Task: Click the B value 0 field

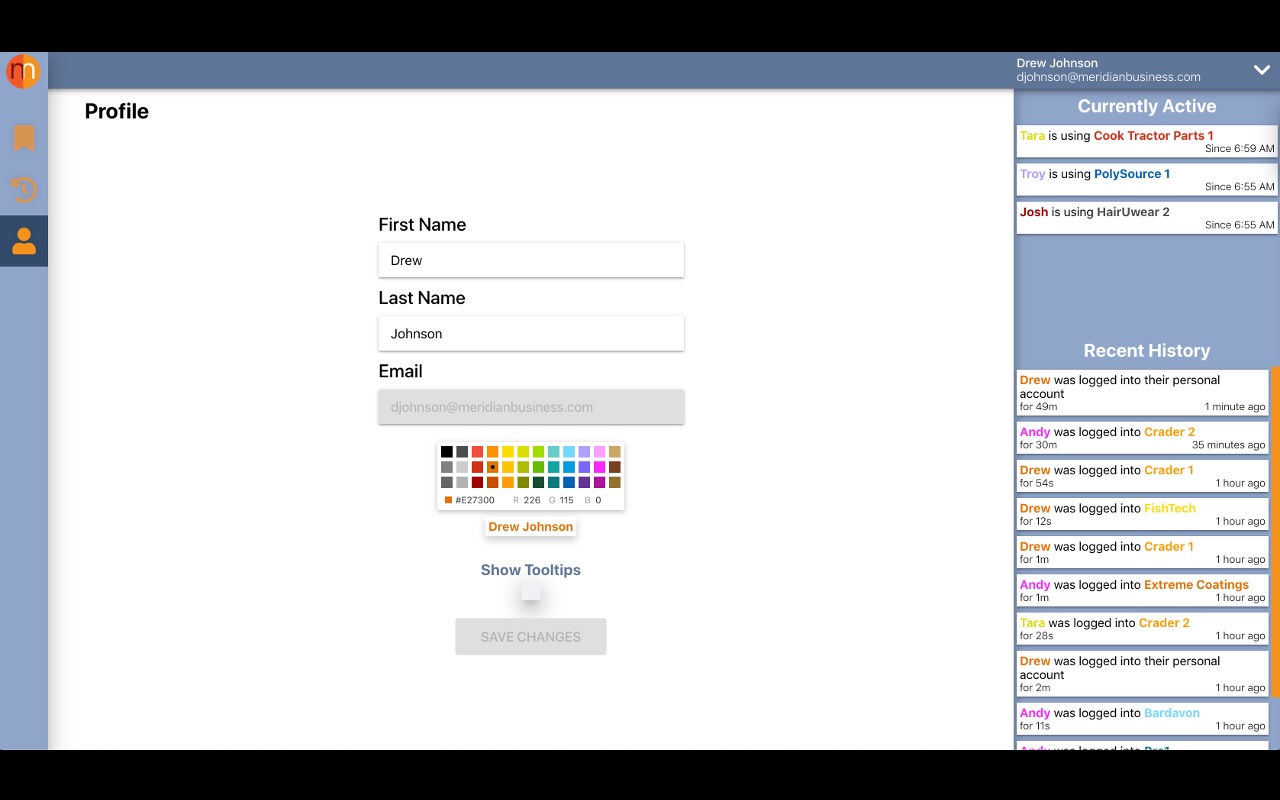Action: click(598, 500)
